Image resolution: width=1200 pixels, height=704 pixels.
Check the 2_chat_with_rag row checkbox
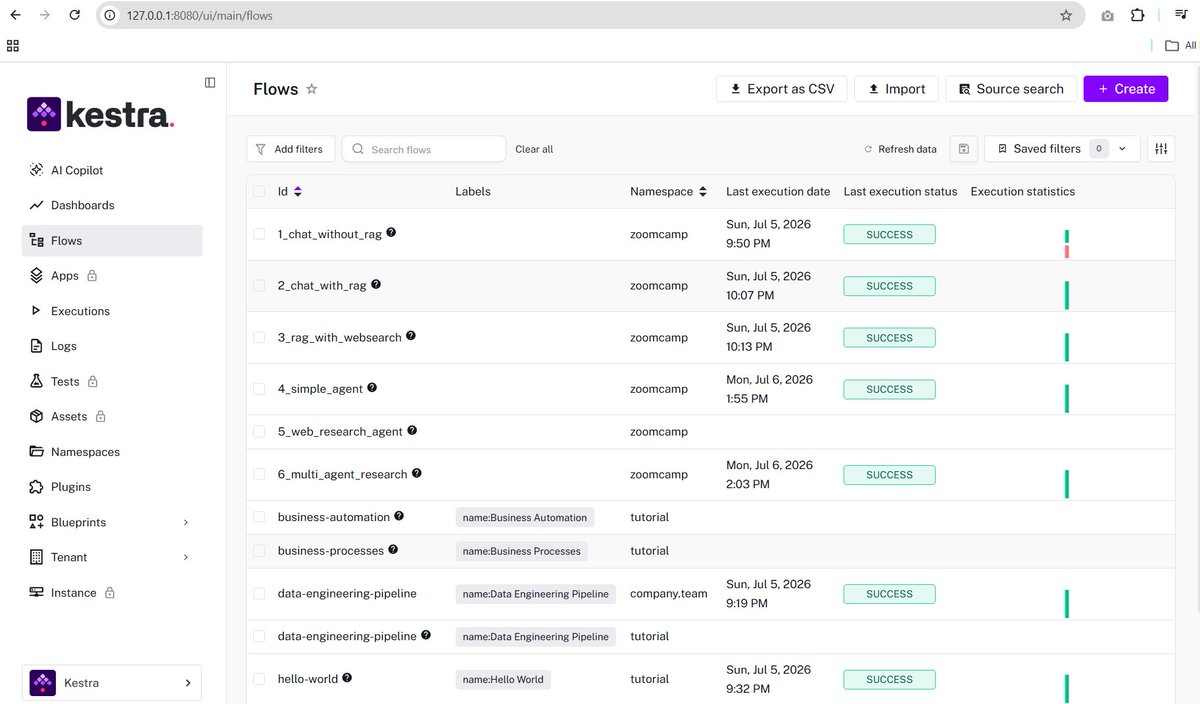click(259, 285)
